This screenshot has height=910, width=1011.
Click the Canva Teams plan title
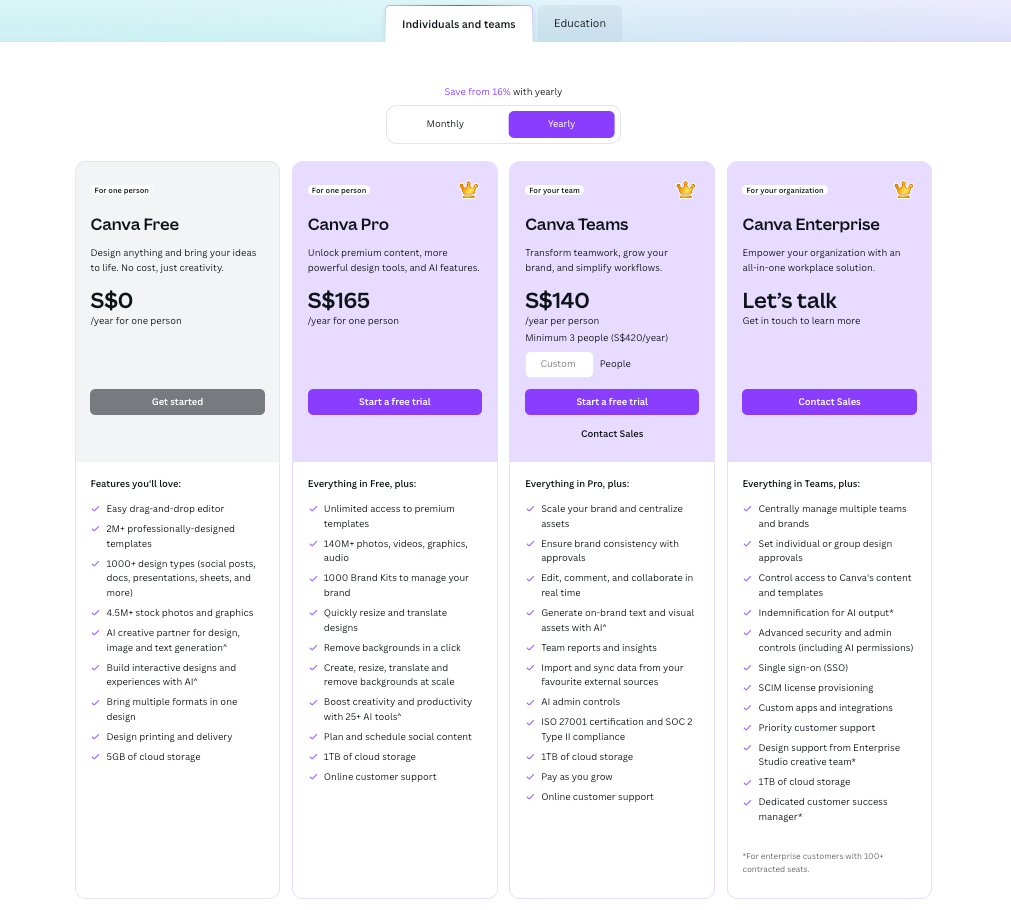click(576, 224)
